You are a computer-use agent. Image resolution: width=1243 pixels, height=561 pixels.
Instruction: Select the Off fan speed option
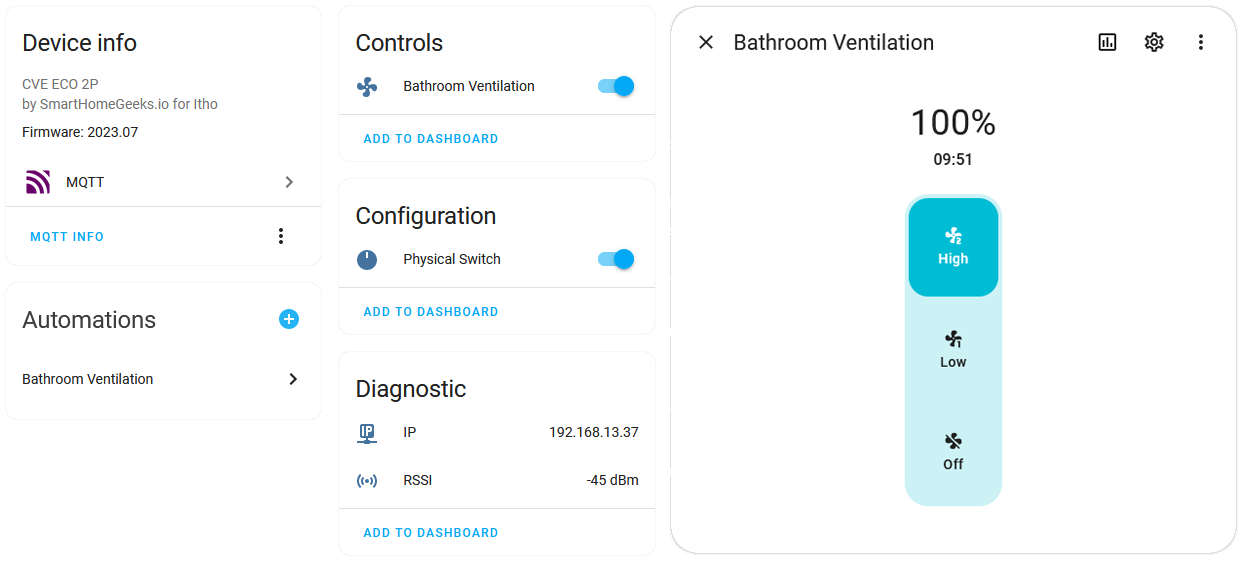coord(953,452)
